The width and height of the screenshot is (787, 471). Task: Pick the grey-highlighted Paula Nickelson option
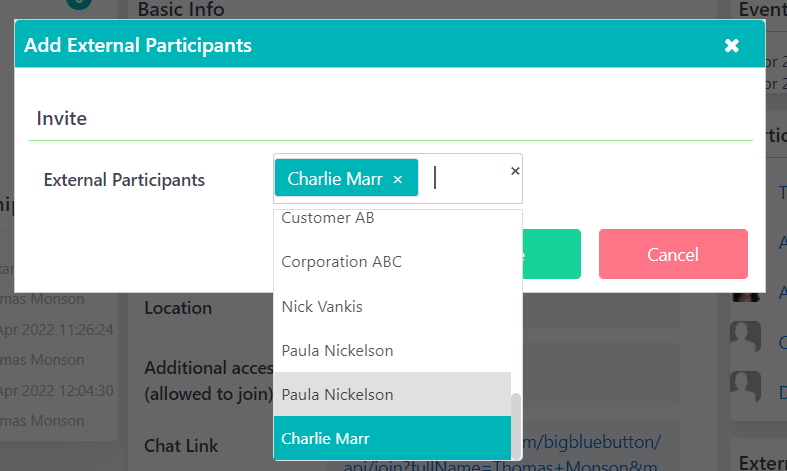coord(392,394)
